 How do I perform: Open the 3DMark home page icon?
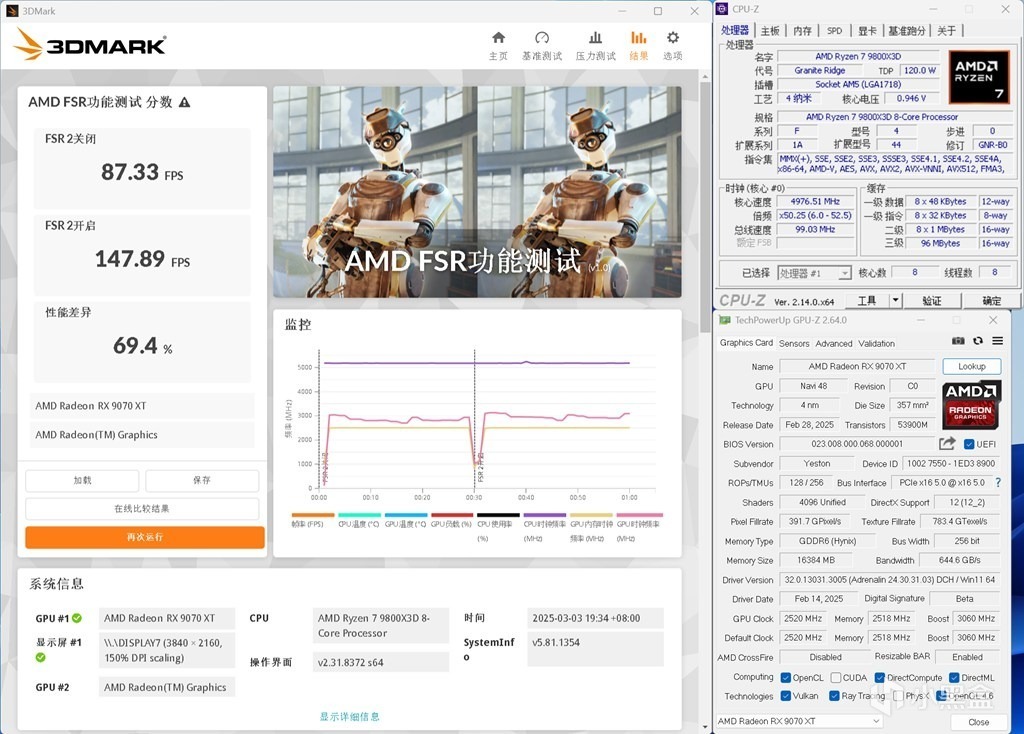(x=498, y=38)
